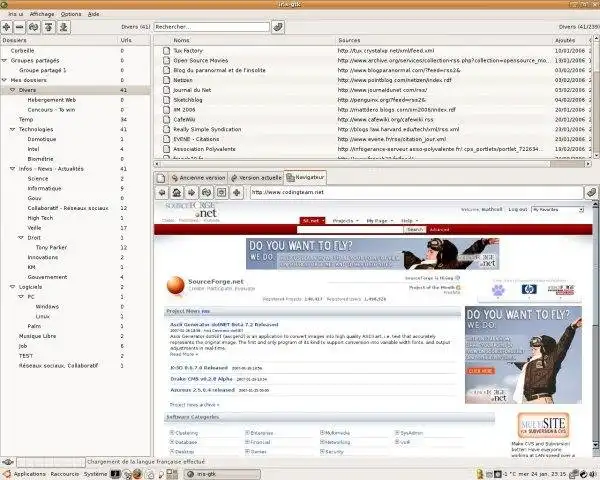This screenshot has height=480, width=600.
Task: Click the add (plus) button in top toolbar
Action: pyautogui.click(x=7, y=27)
